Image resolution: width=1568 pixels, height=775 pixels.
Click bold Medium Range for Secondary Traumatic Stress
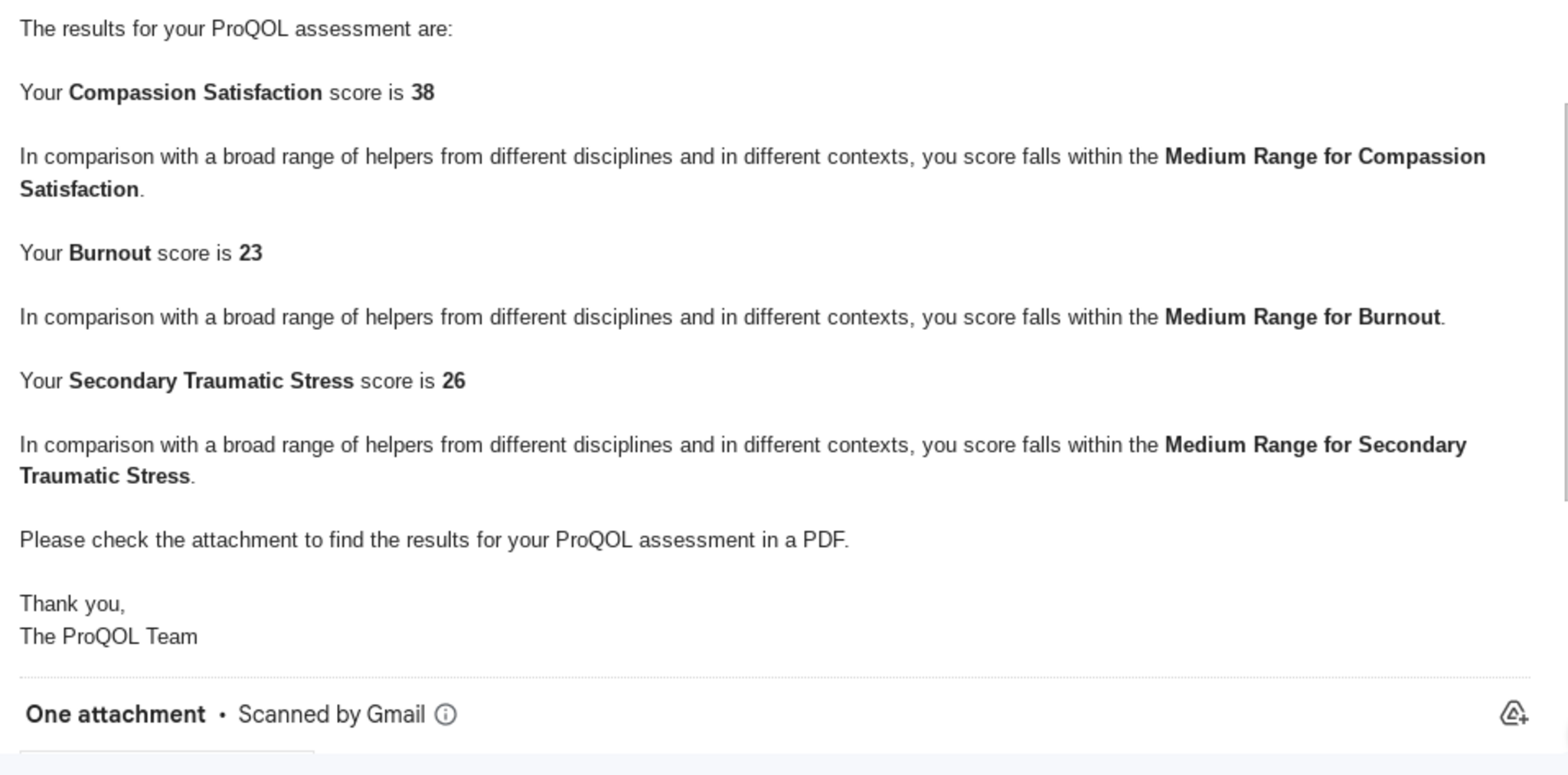point(1315,445)
